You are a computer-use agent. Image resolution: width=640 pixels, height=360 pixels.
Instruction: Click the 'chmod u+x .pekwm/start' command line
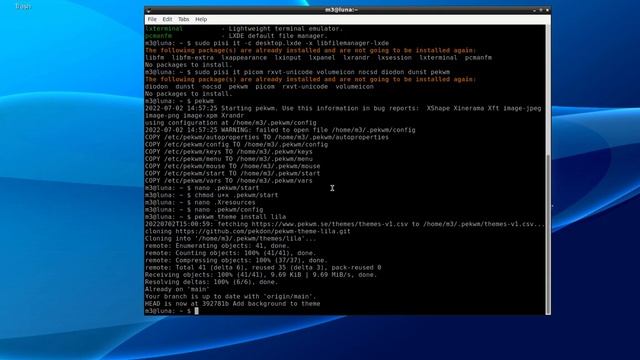pyautogui.click(x=211, y=195)
